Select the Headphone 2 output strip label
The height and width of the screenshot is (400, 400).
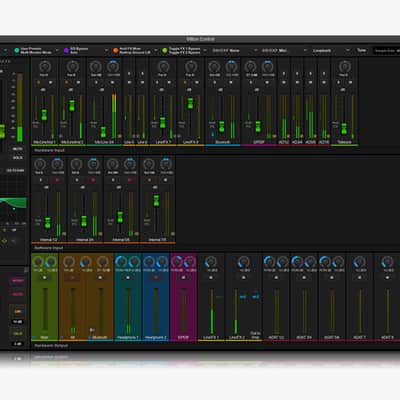click(x=156, y=338)
